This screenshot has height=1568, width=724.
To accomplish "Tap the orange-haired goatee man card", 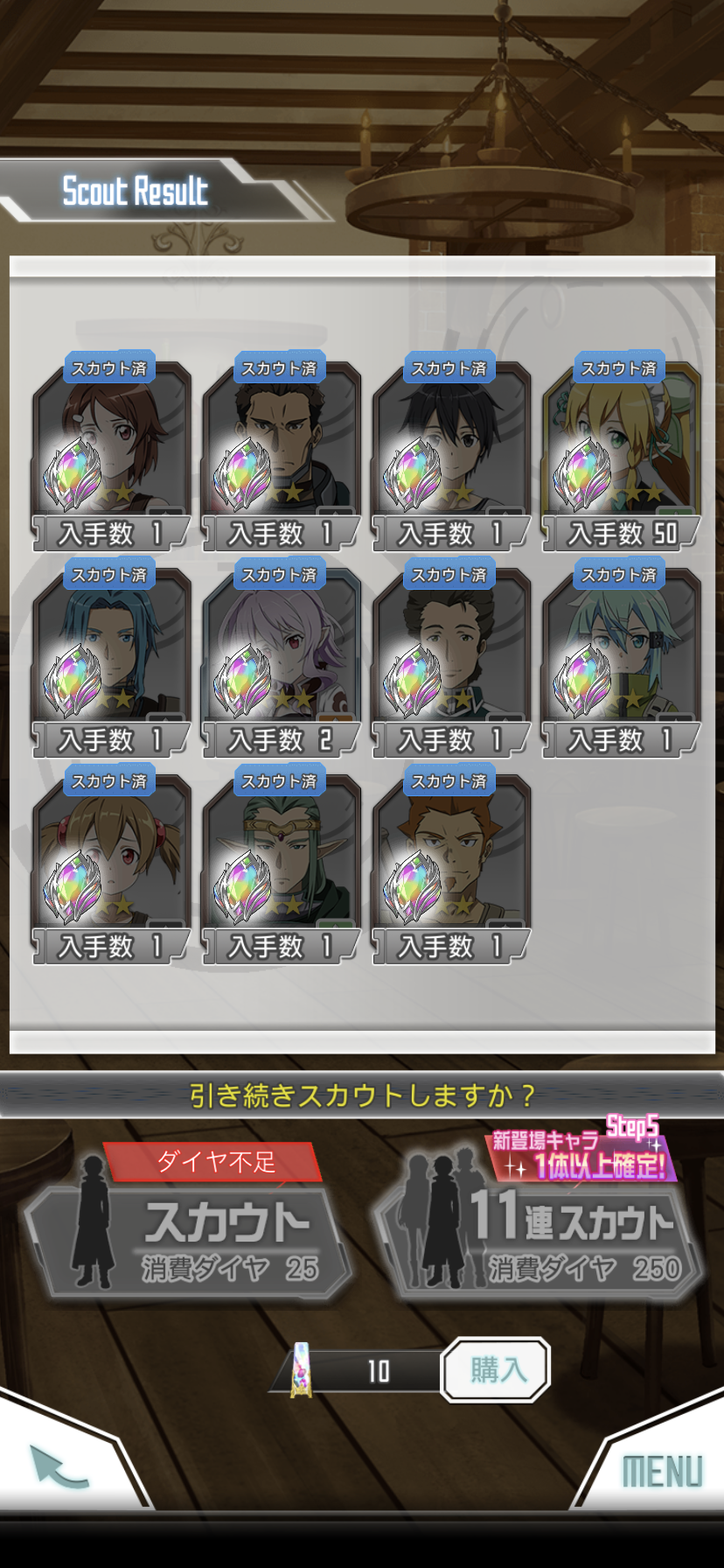I will pos(451,864).
